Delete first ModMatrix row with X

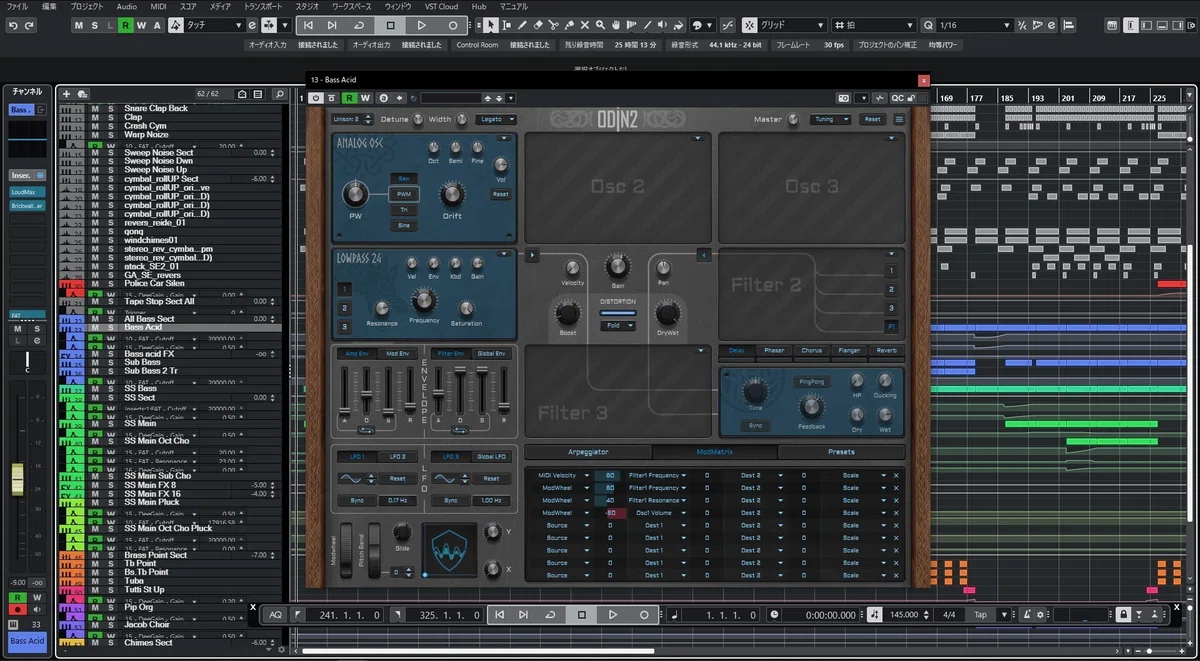(896, 475)
